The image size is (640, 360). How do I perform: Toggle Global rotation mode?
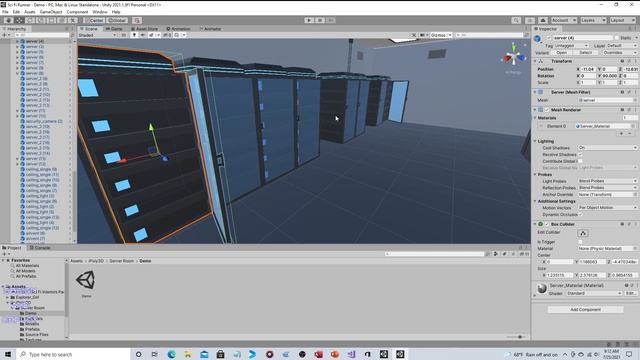(117, 20)
